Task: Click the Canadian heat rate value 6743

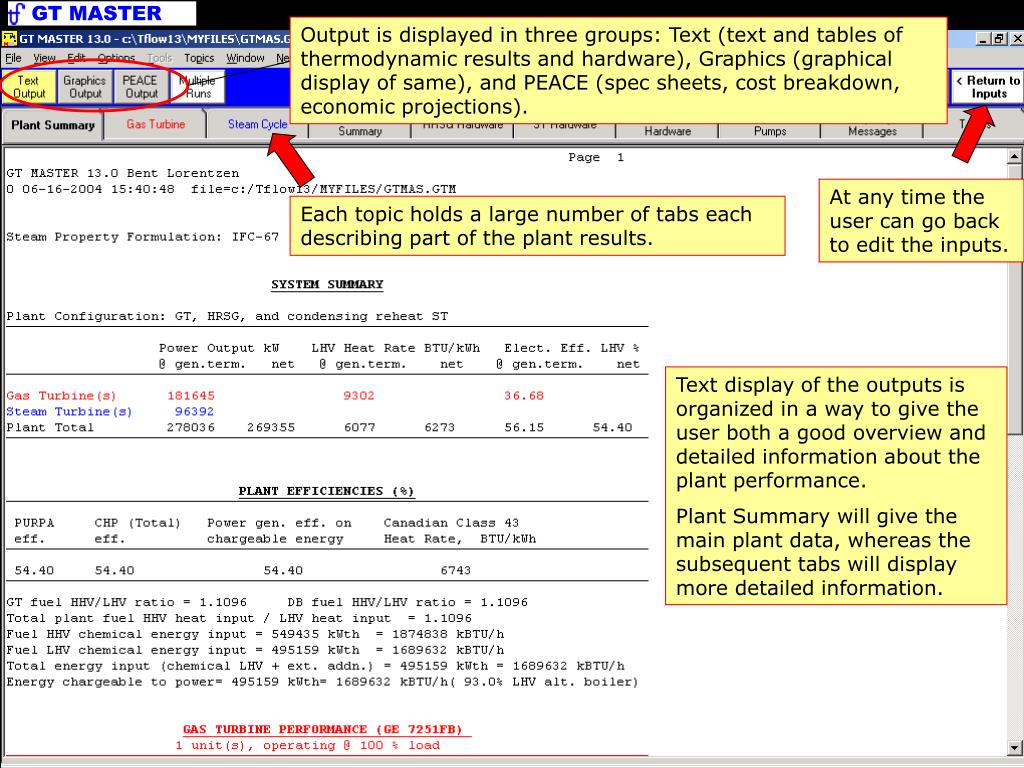Action: pos(456,571)
